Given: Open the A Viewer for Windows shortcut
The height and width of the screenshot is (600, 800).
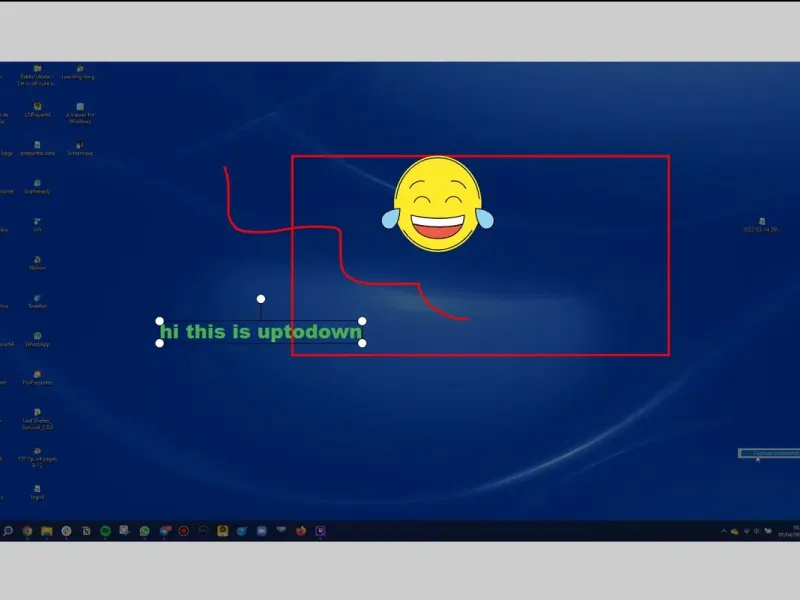Looking at the screenshot, I should coord(80,113).
